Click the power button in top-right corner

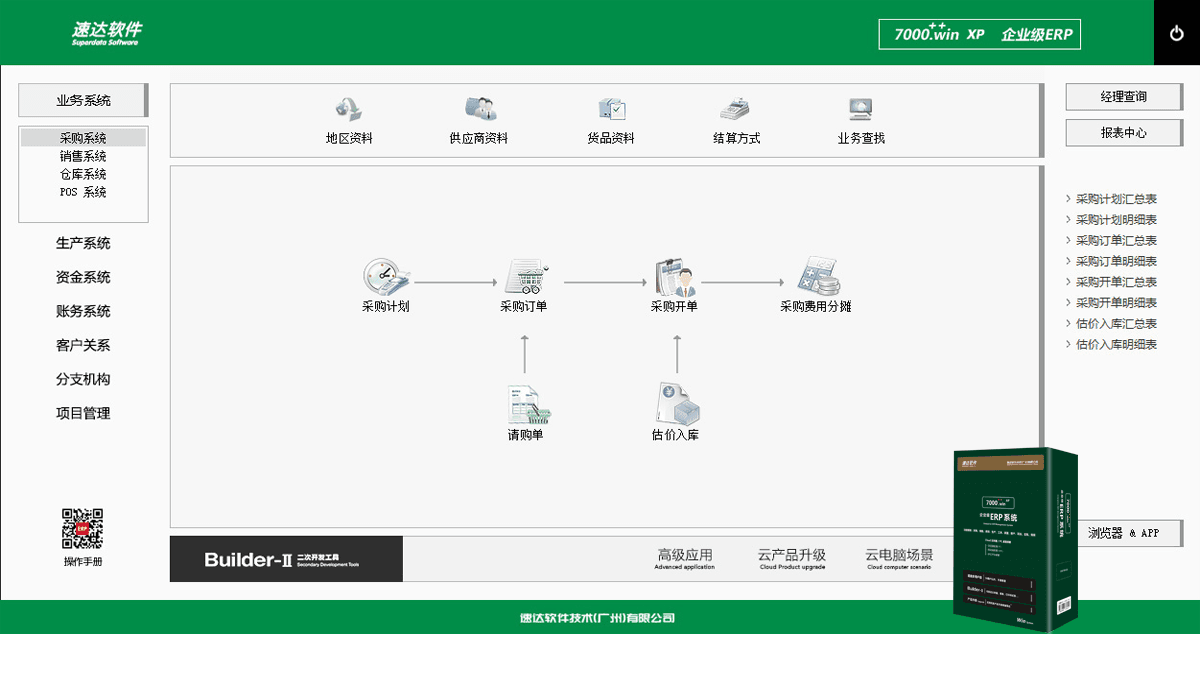(x=1176, y=33)
